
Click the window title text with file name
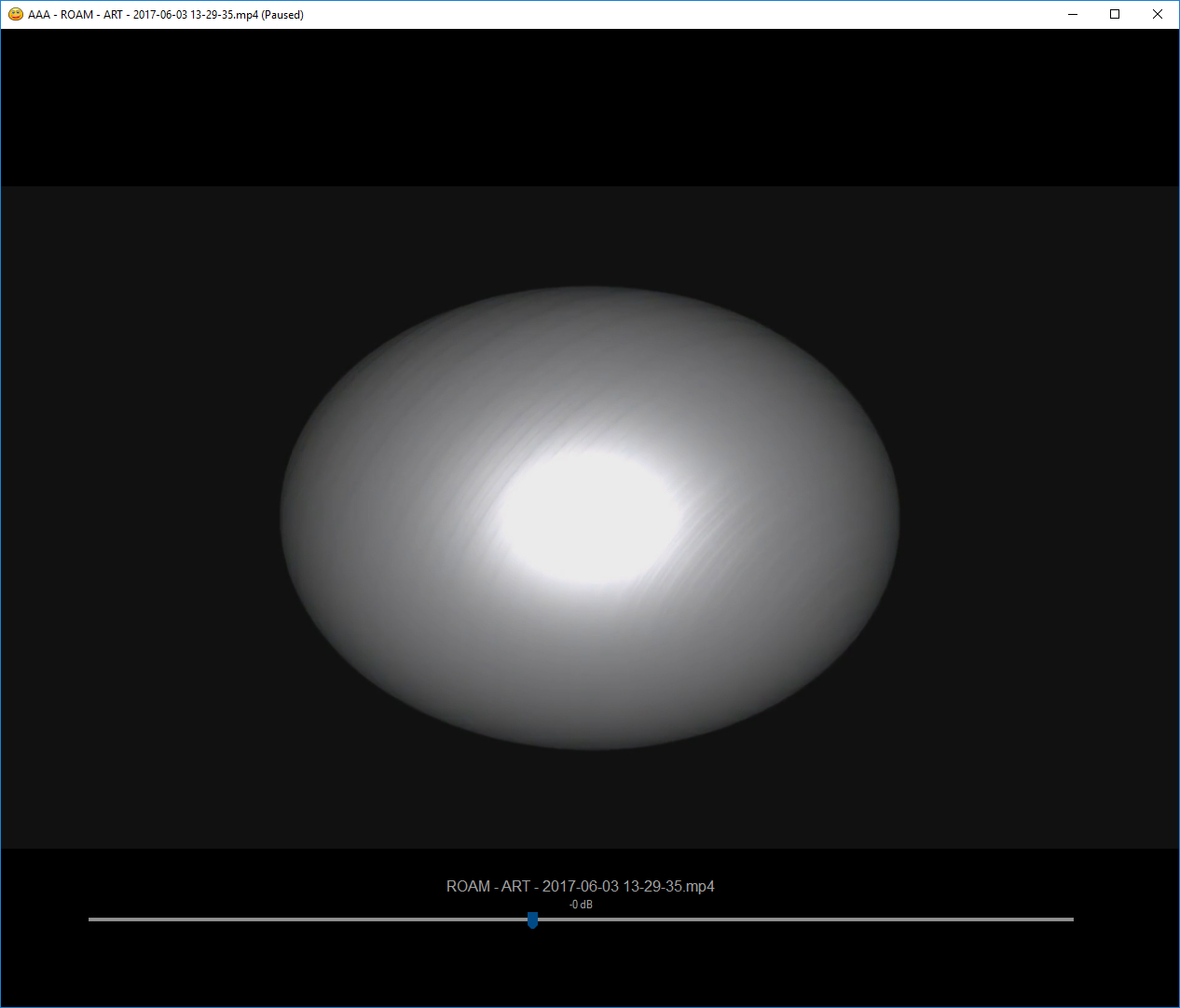coord(166,15)
